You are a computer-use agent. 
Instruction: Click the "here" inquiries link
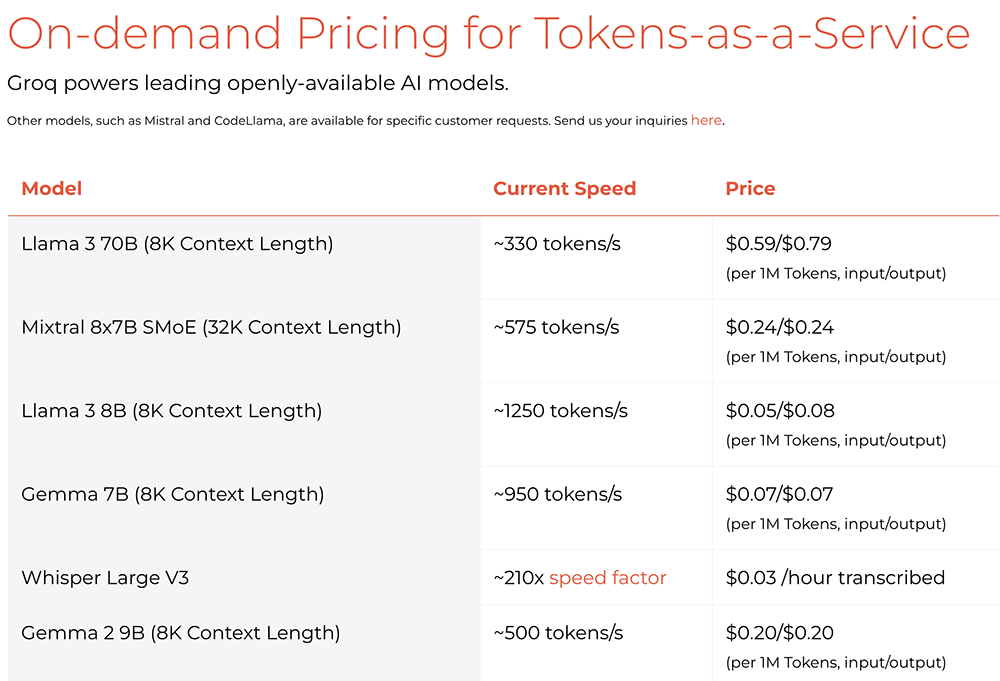(705, 120)
